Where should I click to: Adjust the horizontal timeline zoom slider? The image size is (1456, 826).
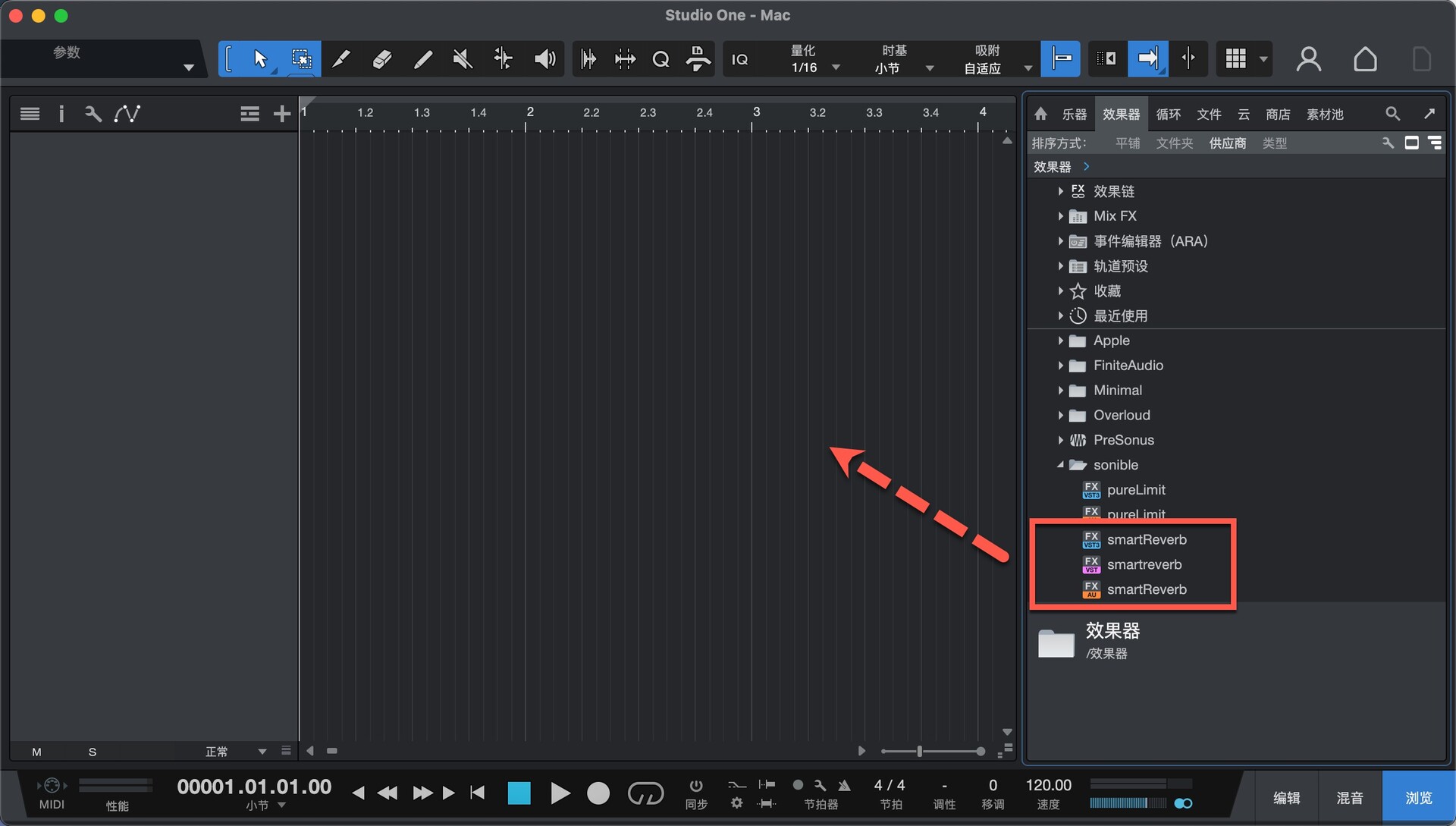pos(920,751)
